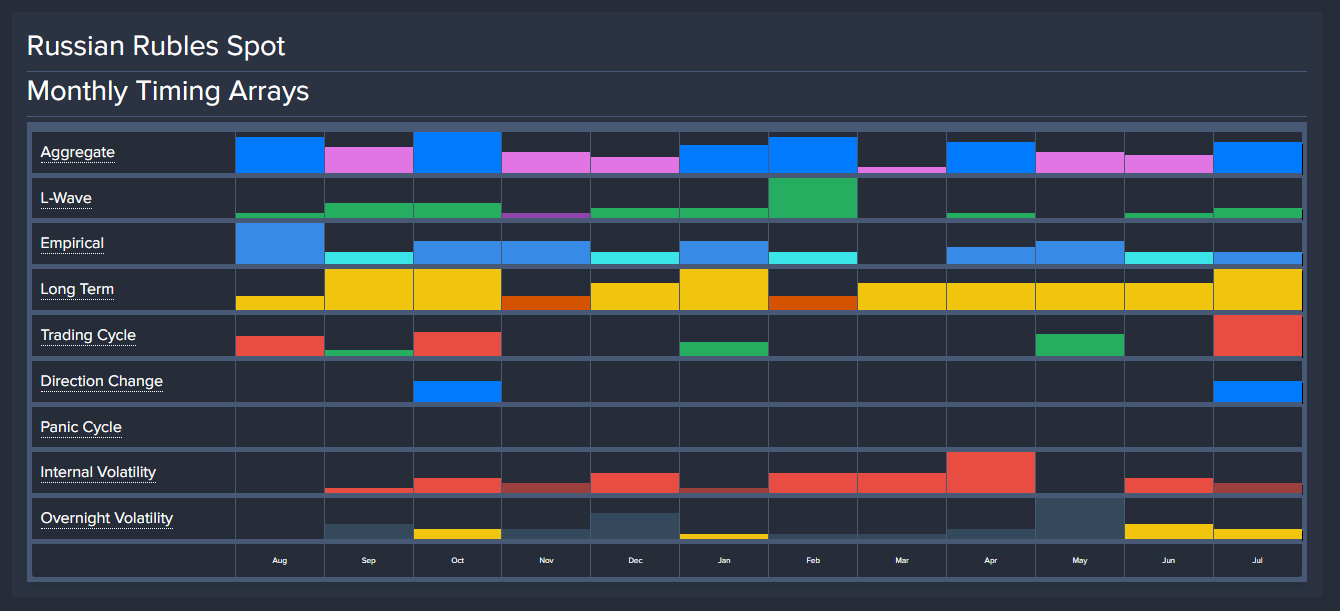Select the orange Long Term bar in November
This screenshot has width=1340, height=611.
[546, 302]
